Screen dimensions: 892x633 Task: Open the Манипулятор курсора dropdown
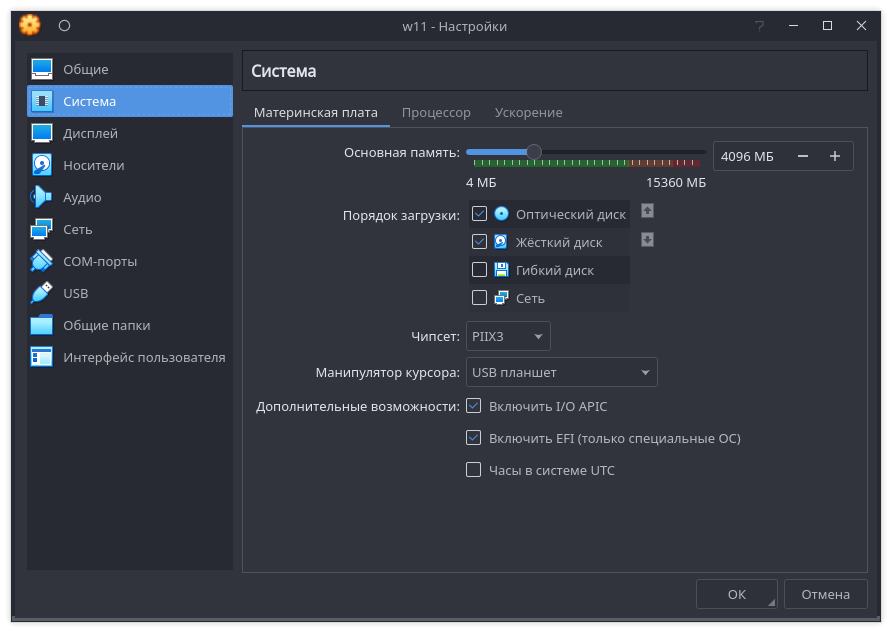click(x=561, y=371)
